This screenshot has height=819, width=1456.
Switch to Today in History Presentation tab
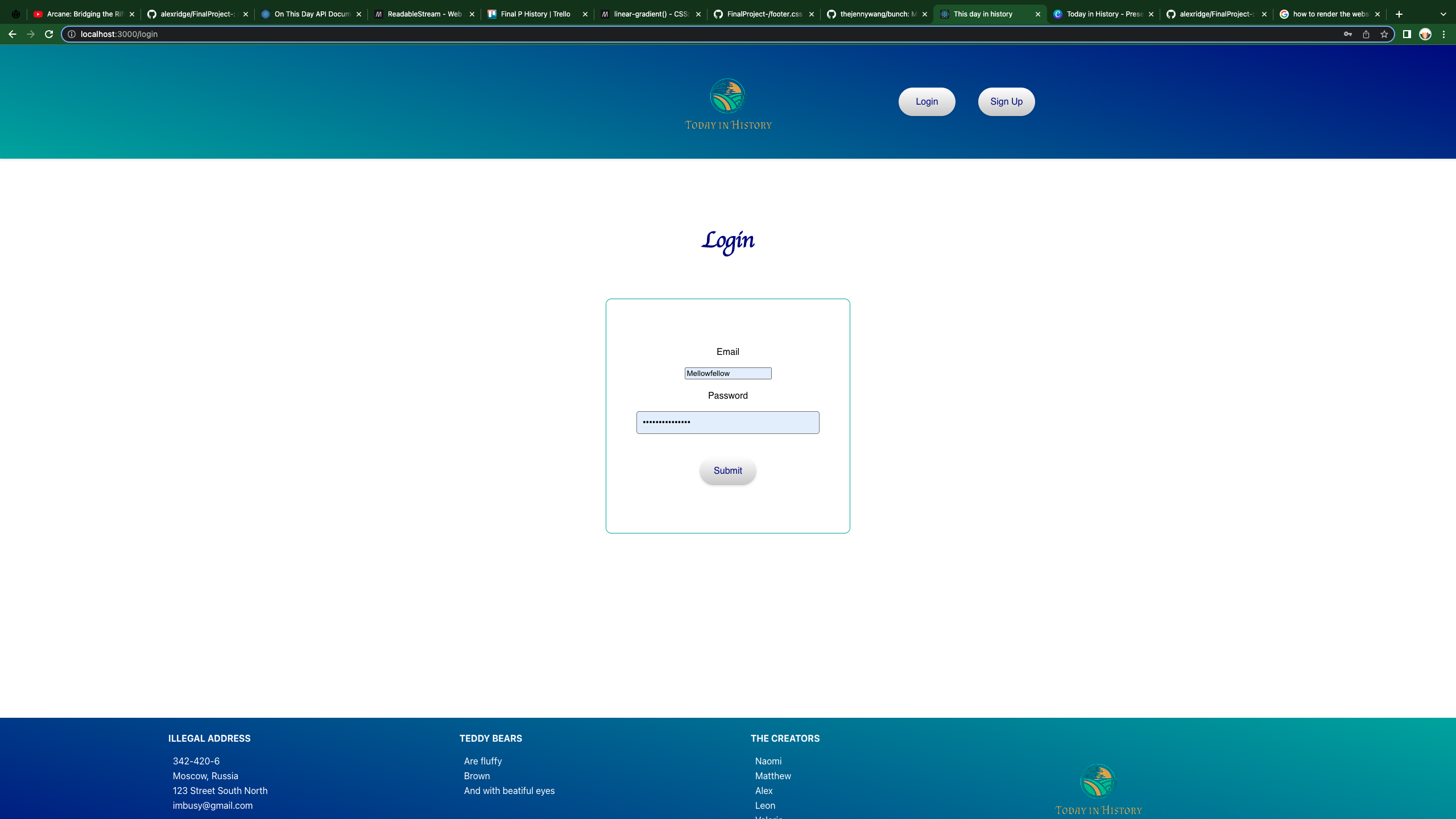point(1103,14)
